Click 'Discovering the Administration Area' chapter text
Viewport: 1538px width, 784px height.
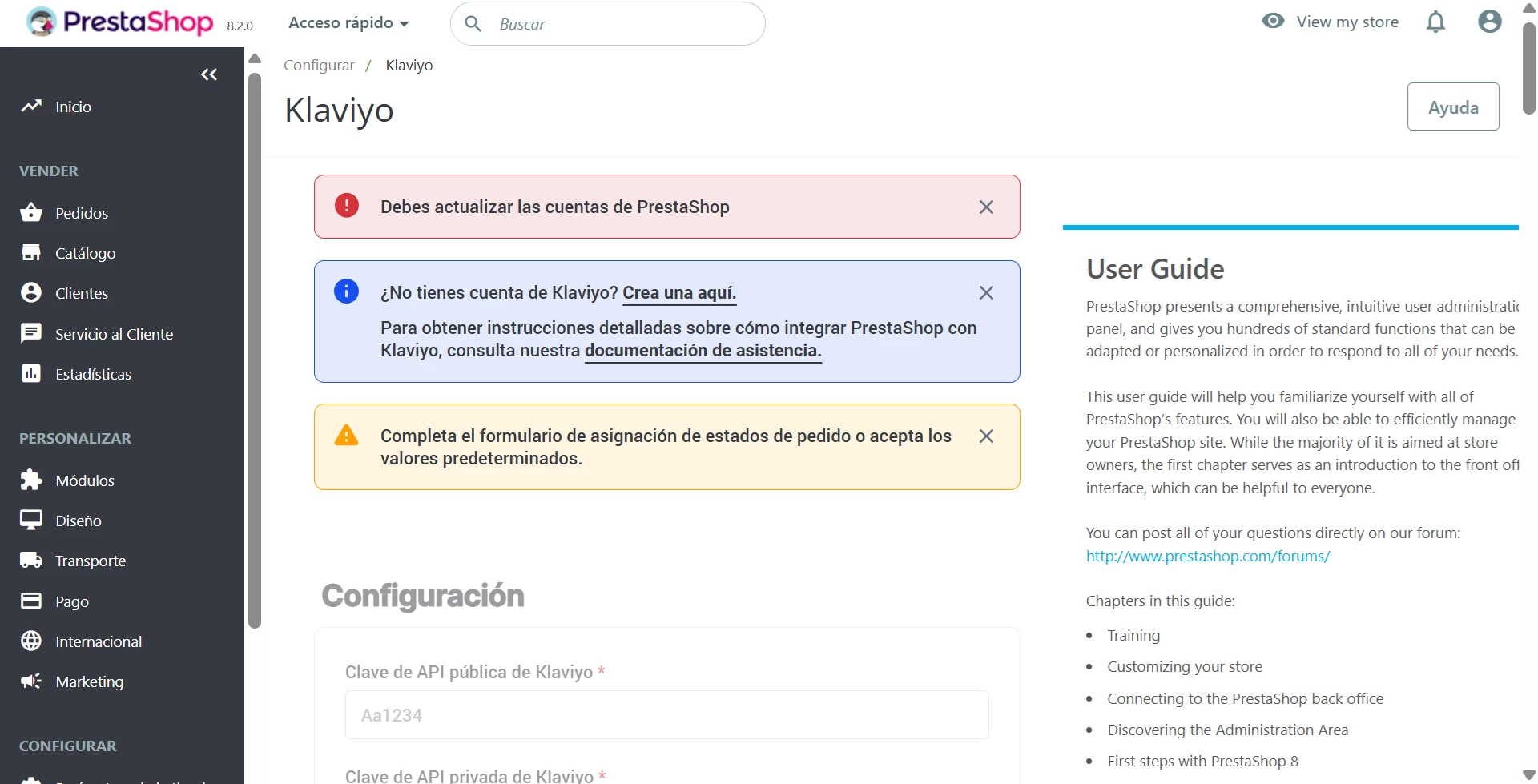click(1228, 730)
